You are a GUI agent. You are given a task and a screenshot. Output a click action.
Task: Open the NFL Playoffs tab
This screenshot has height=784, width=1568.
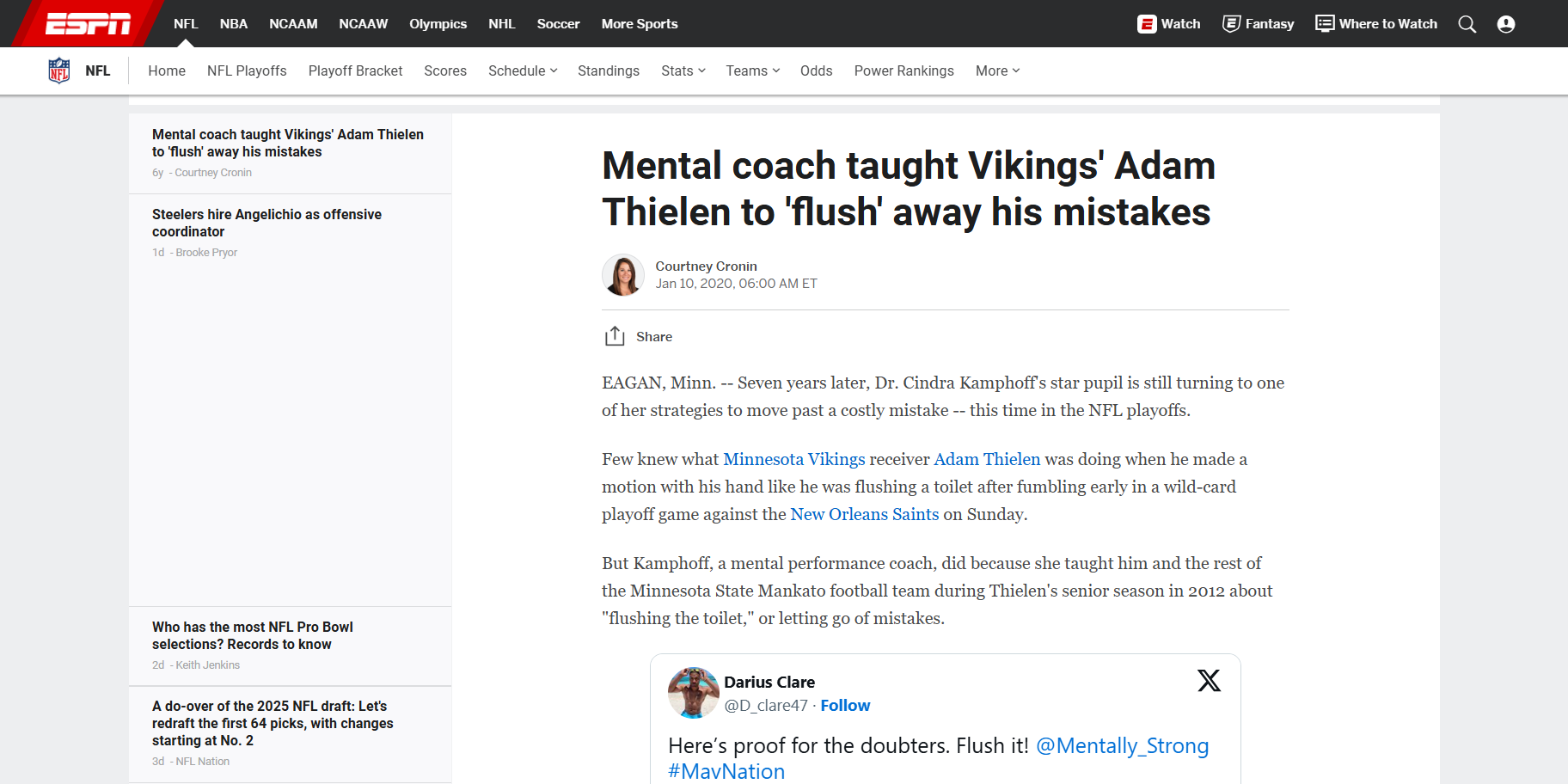point(247,70)
